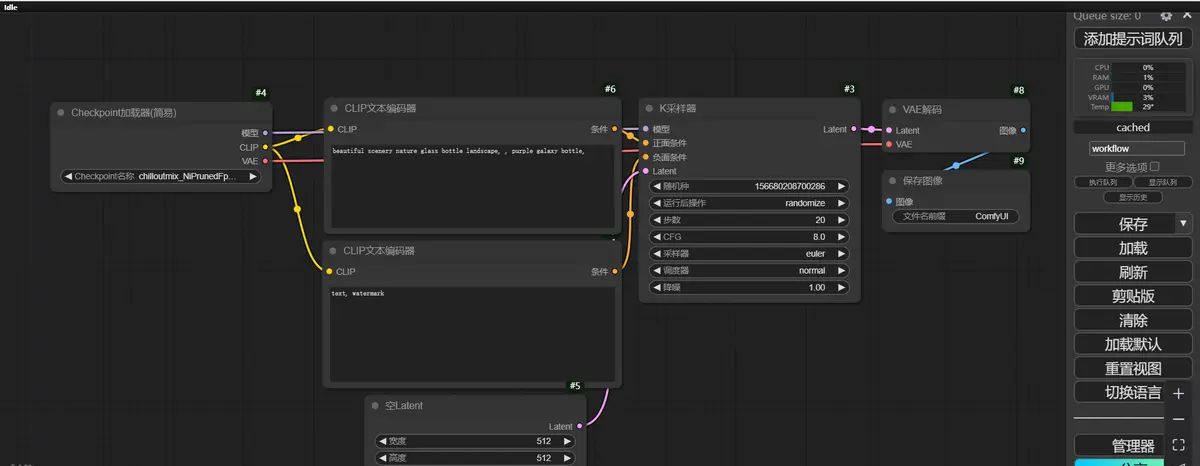Click the CLIP output port on Checkpoint node
The height and width of the screenshot is (466, 1200).
pos(265,147)
